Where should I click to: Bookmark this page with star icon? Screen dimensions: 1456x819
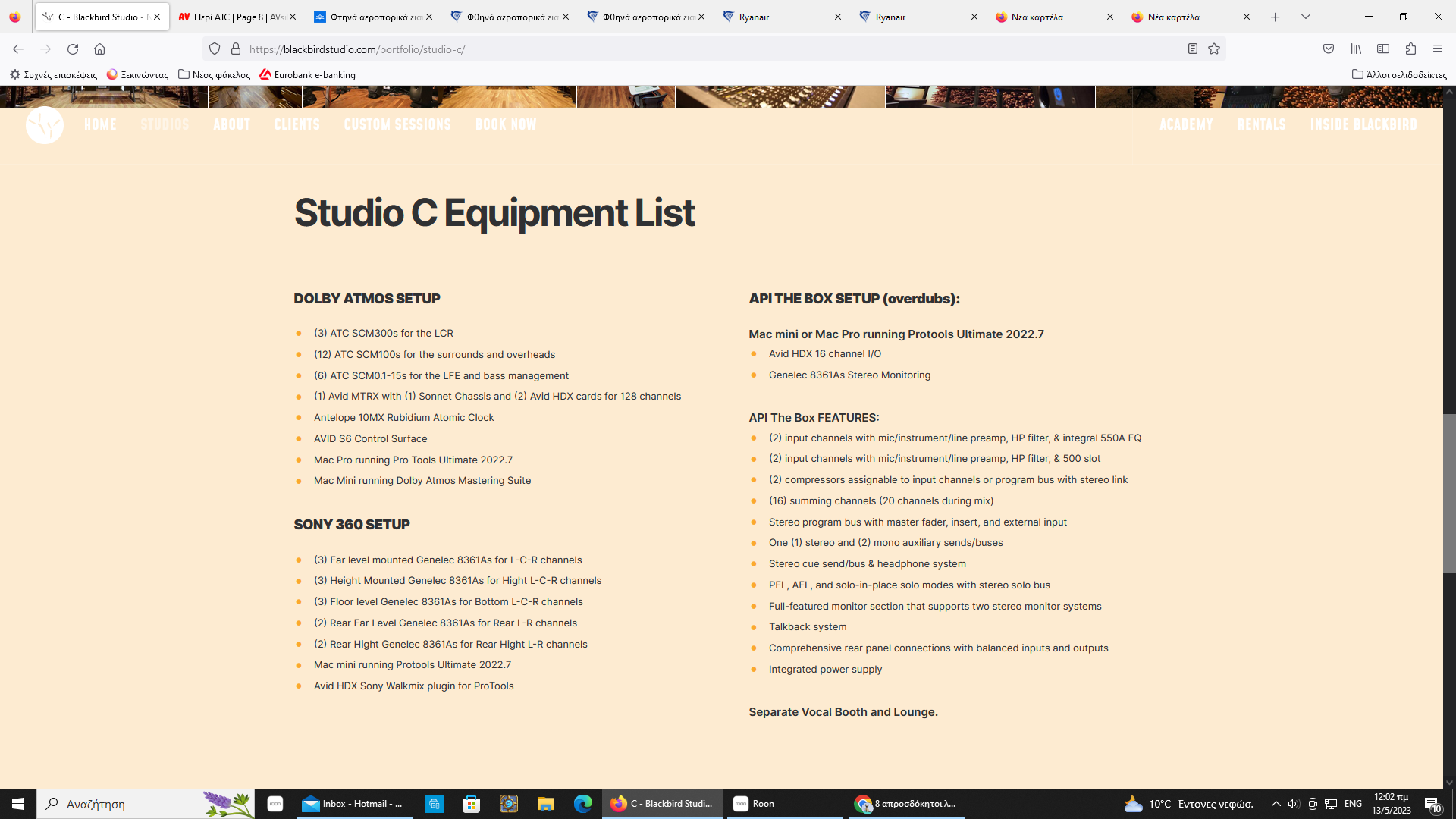(x=1214, y=49)
